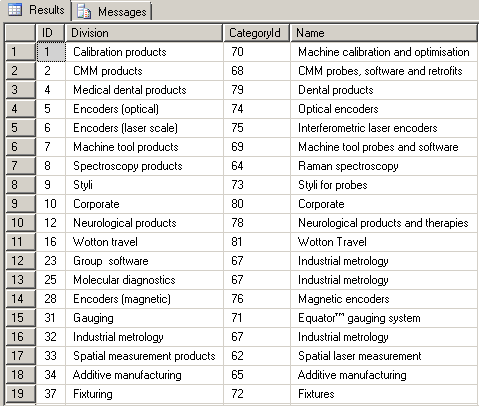Click the Results tab grid icon
The height and width of the screenshot is (406, 479).
15,10
